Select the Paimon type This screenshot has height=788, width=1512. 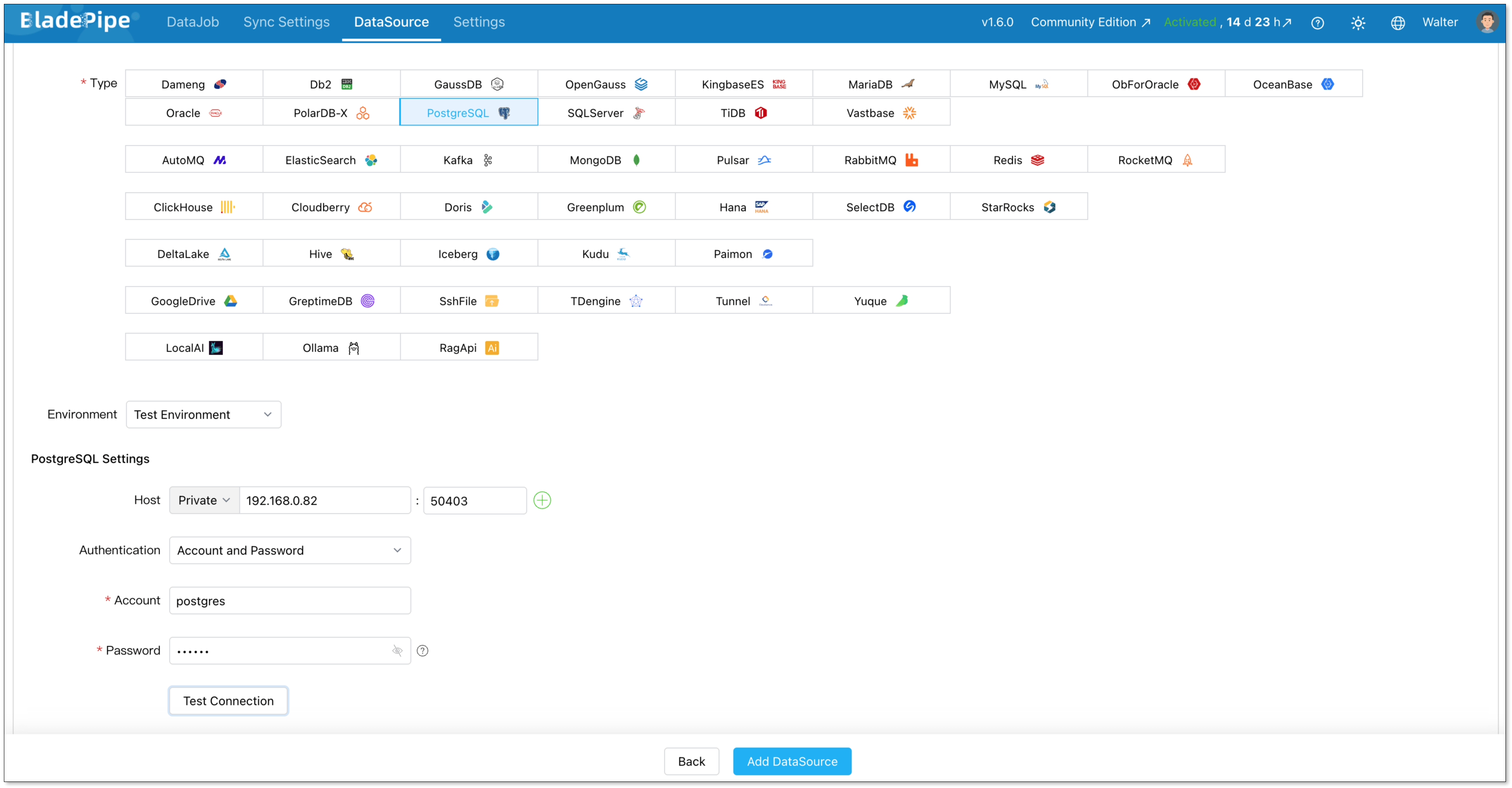coord(743,254)
